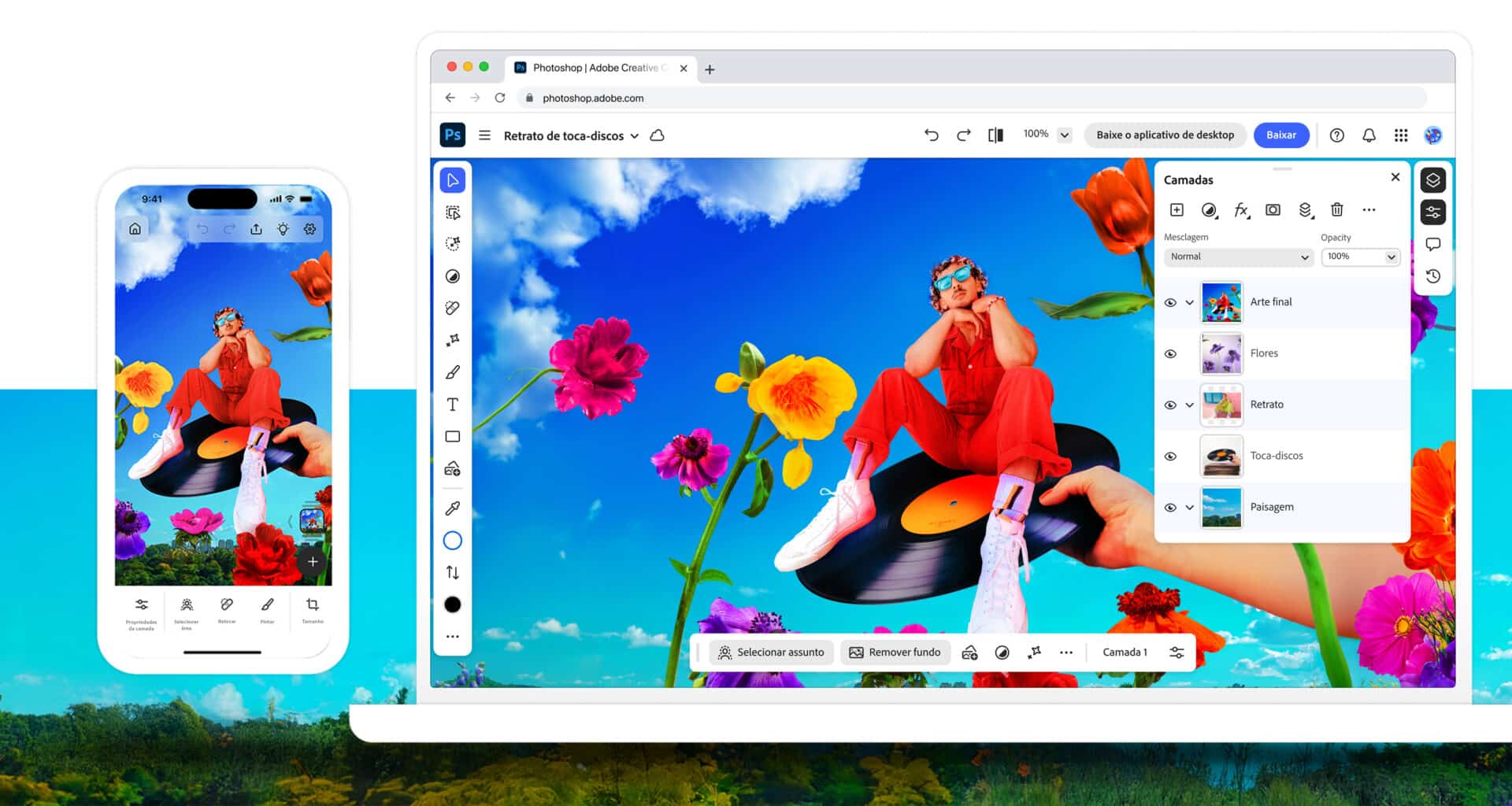
Task: Hide the Retrato layer
Action: point(1170,405)
